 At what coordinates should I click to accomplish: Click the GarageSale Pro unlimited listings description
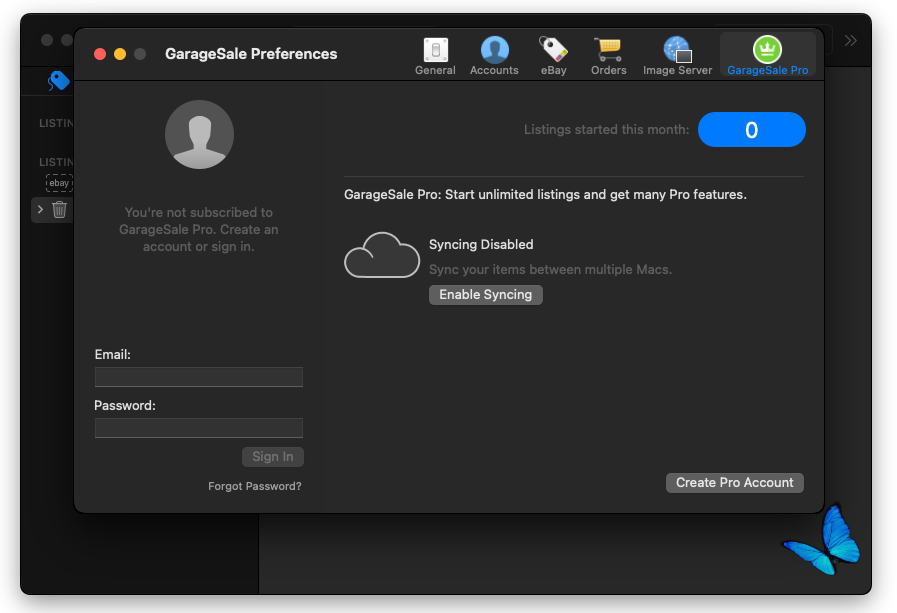[x=545, y=194]
